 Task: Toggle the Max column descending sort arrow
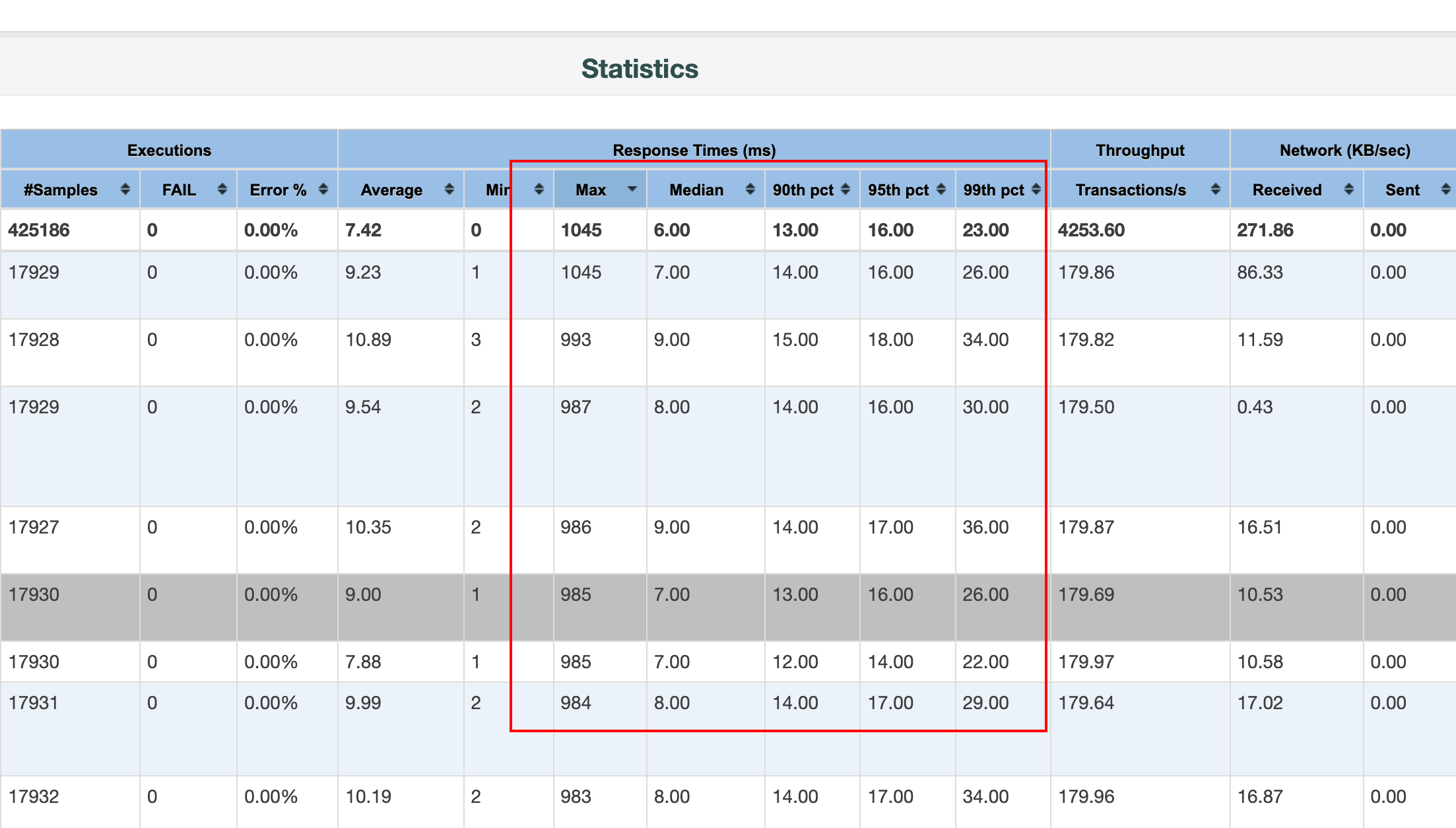pyautogui.click(x=632, y=190)
